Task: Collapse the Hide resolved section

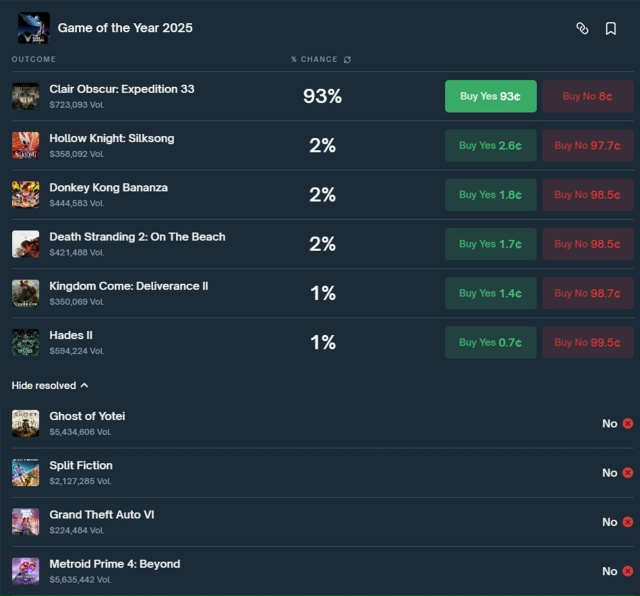Action: pos(50,385)
